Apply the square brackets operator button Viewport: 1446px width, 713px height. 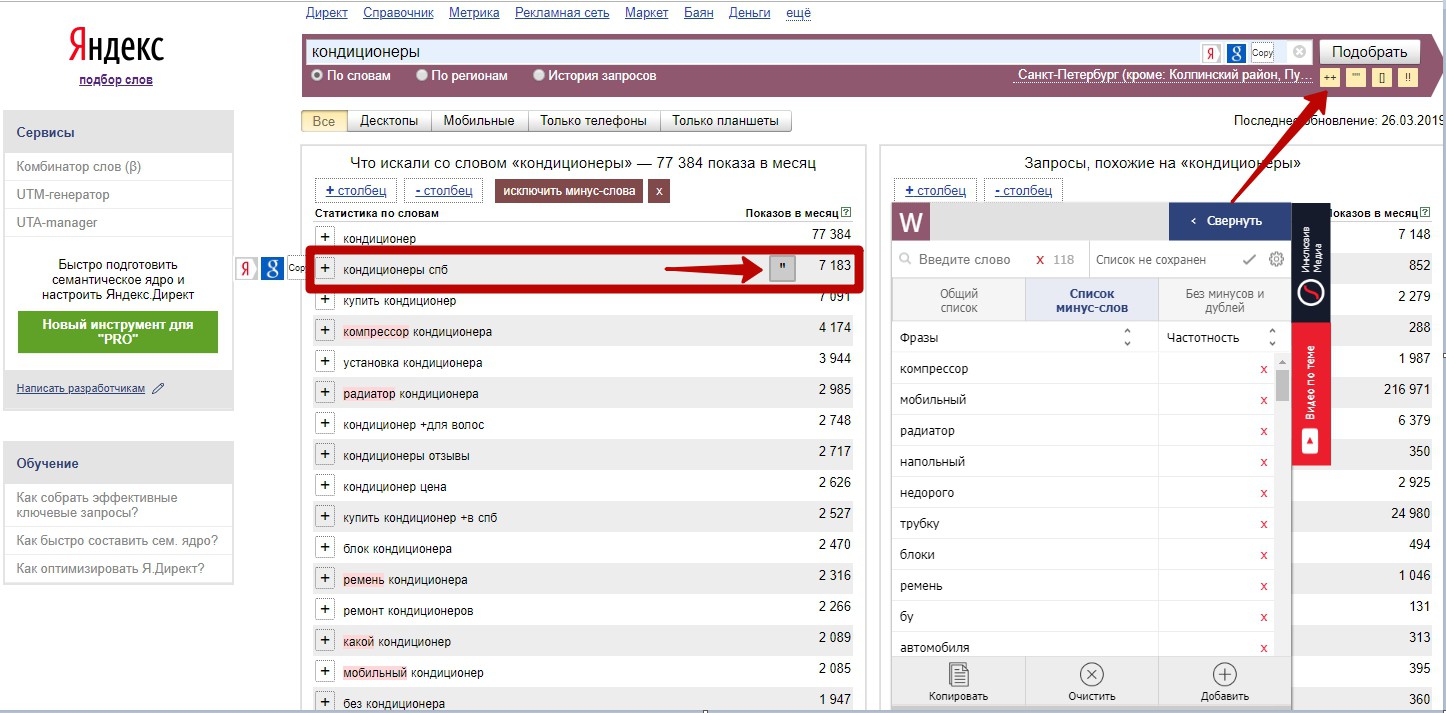[x=1382, y=77]
